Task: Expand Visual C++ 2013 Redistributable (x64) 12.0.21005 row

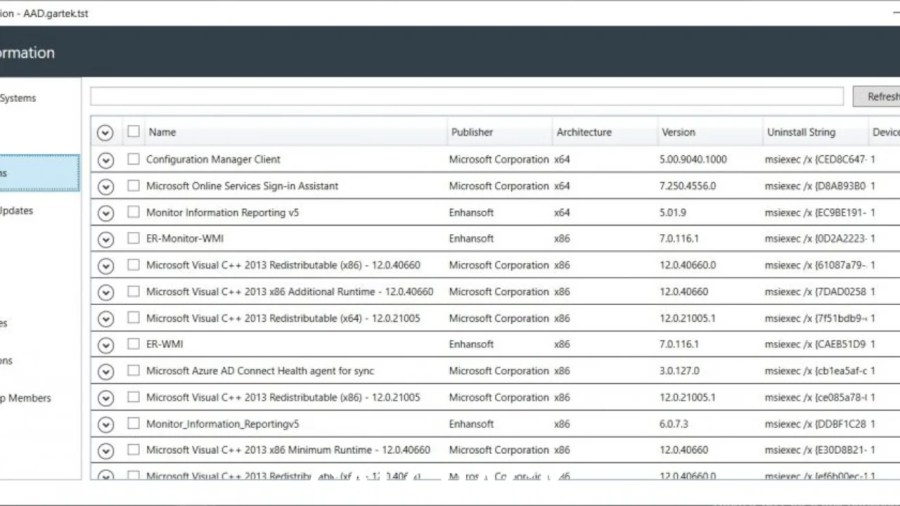Action: point(106,318)
